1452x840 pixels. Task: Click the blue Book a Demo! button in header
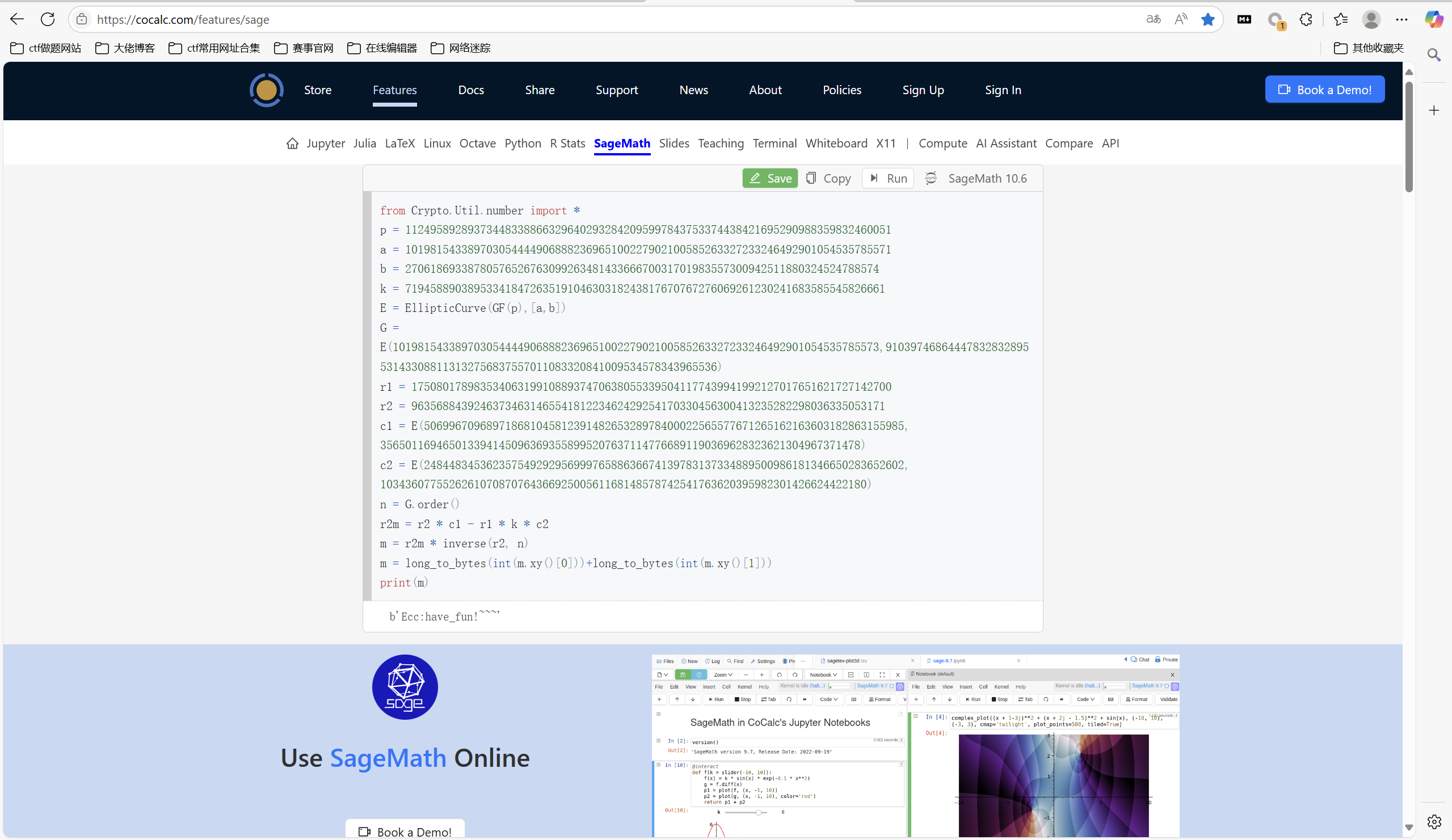coord(1325,89)
